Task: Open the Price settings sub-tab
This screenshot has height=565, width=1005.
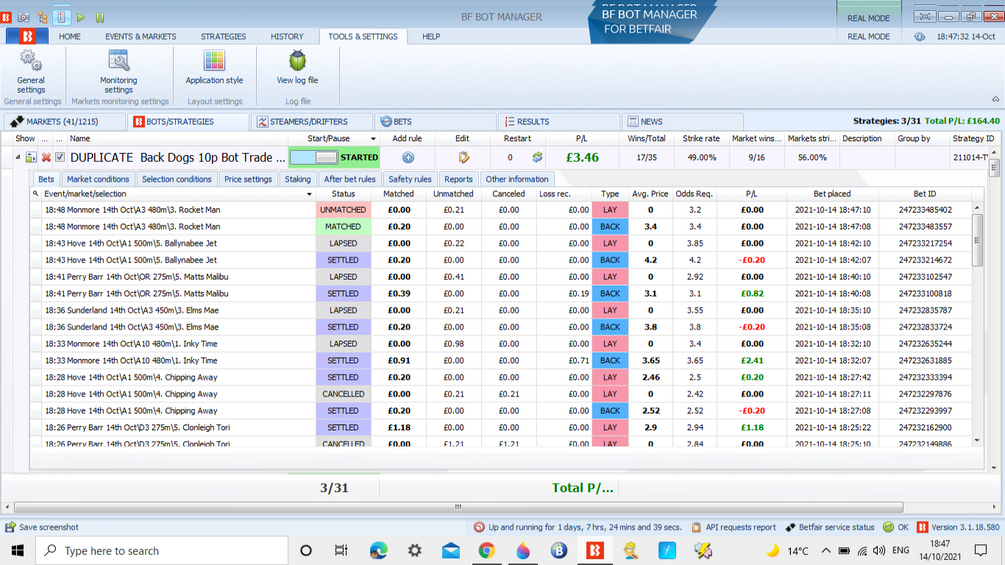Action: 248,179
